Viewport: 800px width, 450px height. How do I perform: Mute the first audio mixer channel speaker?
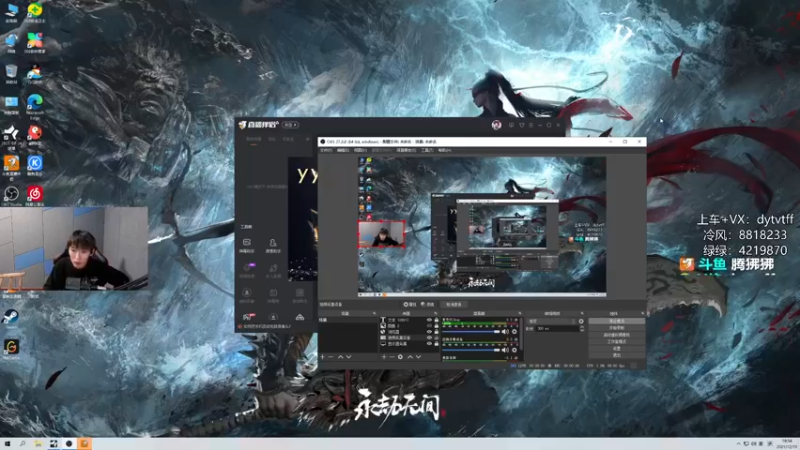[505, 332]
